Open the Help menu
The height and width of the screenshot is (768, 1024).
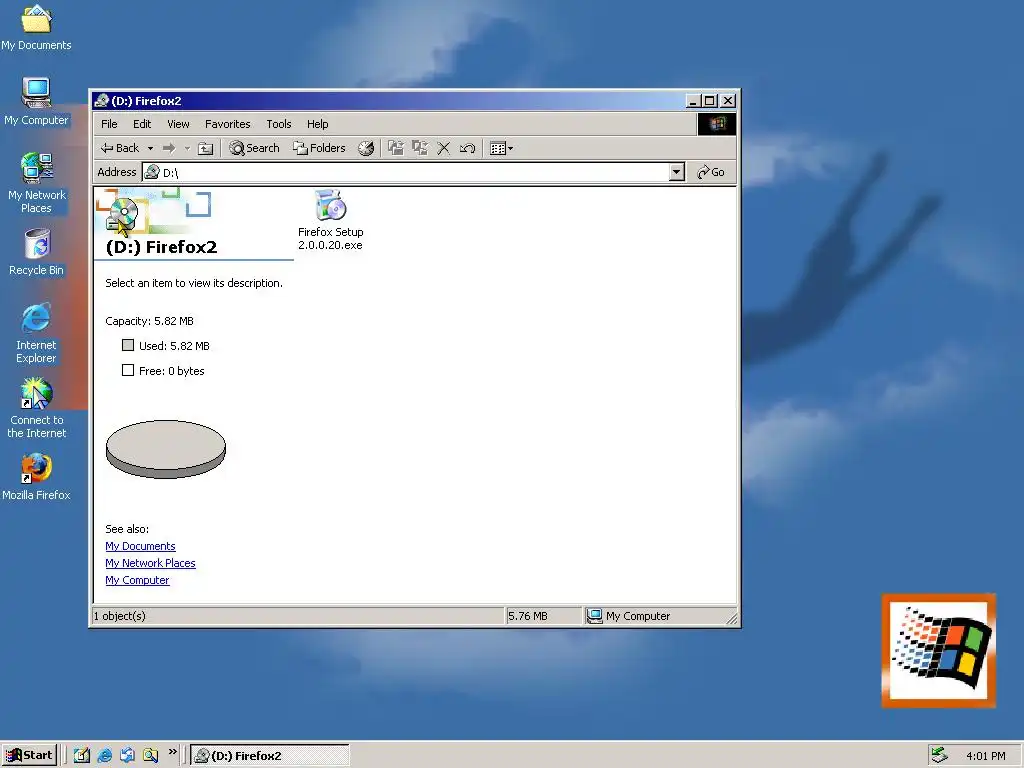pos(317,124)
